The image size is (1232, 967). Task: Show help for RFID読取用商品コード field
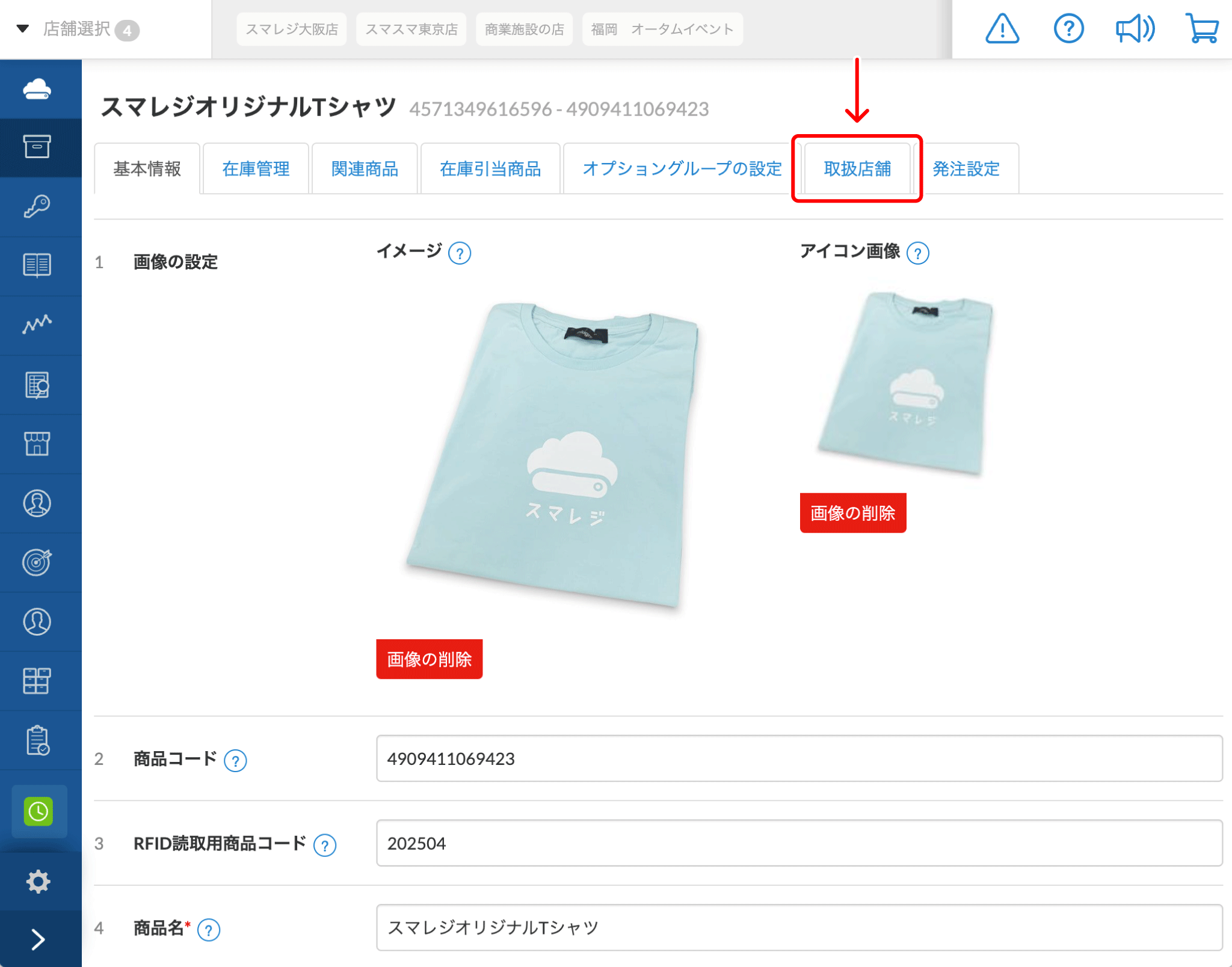pyautogui.click(x=325, y=846)
